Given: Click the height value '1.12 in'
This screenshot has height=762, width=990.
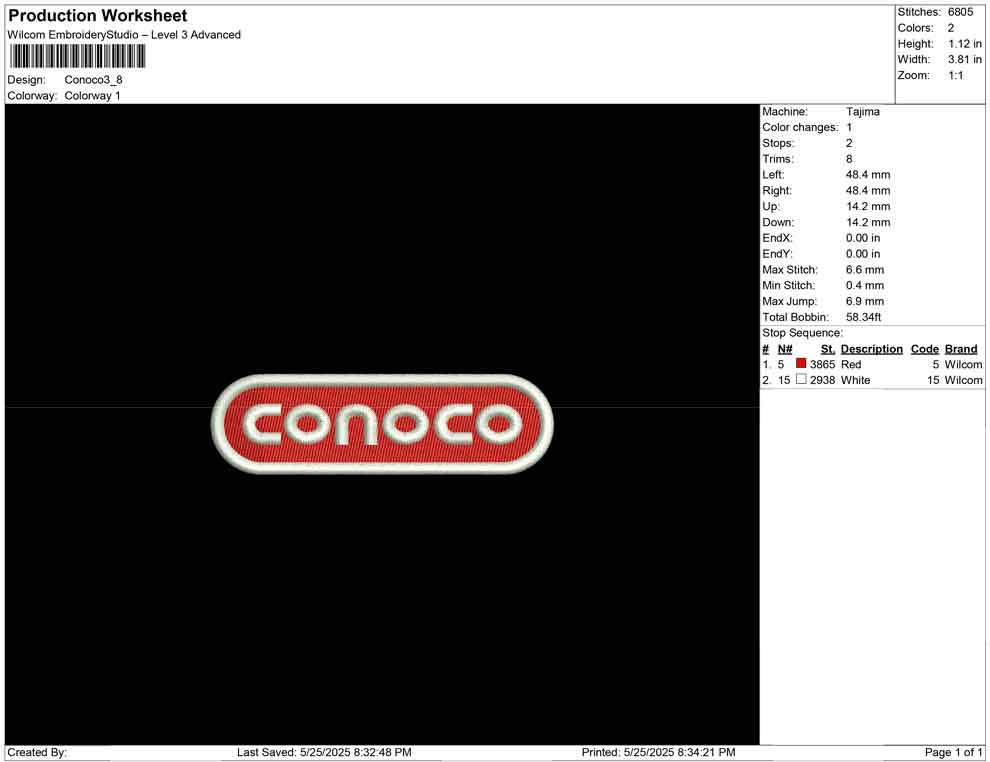Looking at the screenshot, I should [965, 44].
